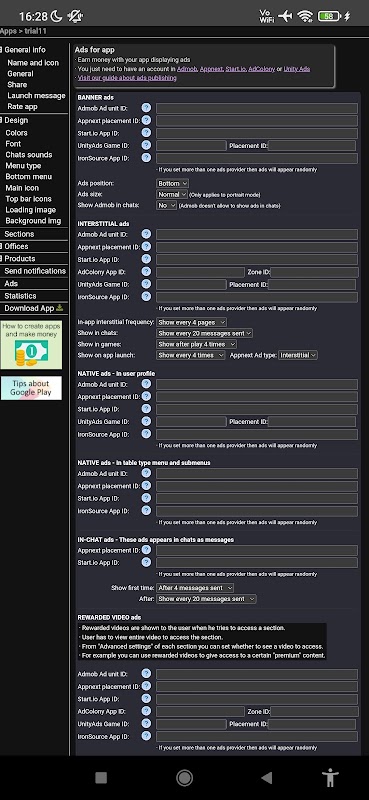The width and height of the screenshot is (369, 800).
Task: Open In-chat After frequency dropdown
Action: tap(206, 598)
